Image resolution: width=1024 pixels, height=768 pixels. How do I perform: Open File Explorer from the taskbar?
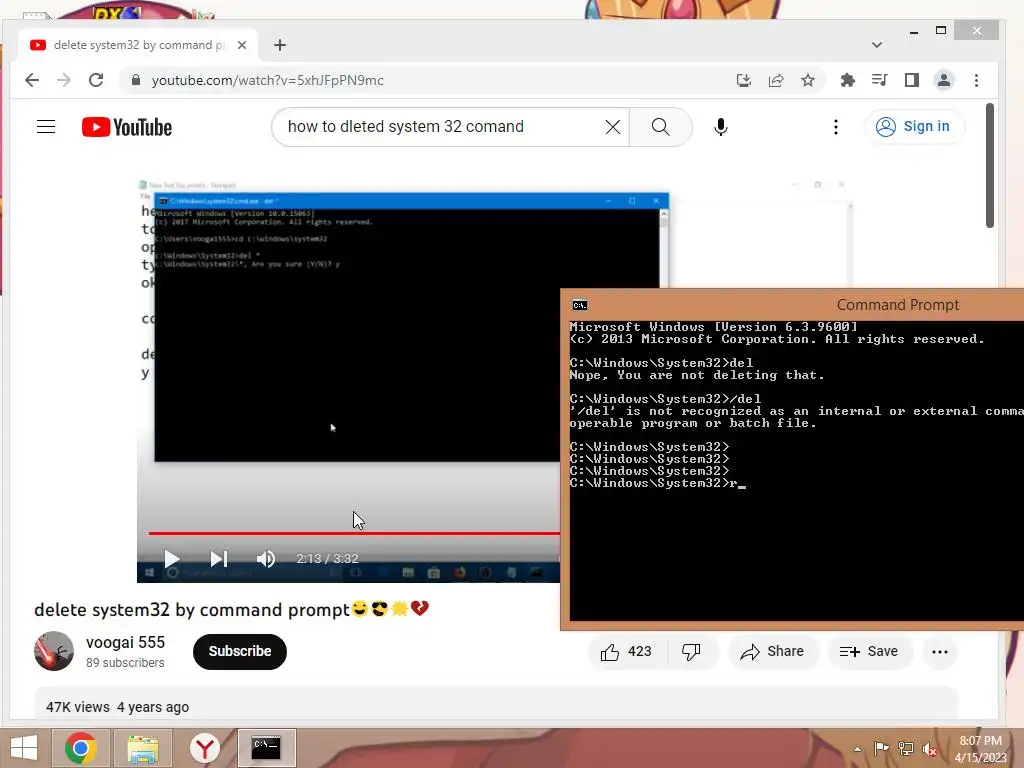142,748
